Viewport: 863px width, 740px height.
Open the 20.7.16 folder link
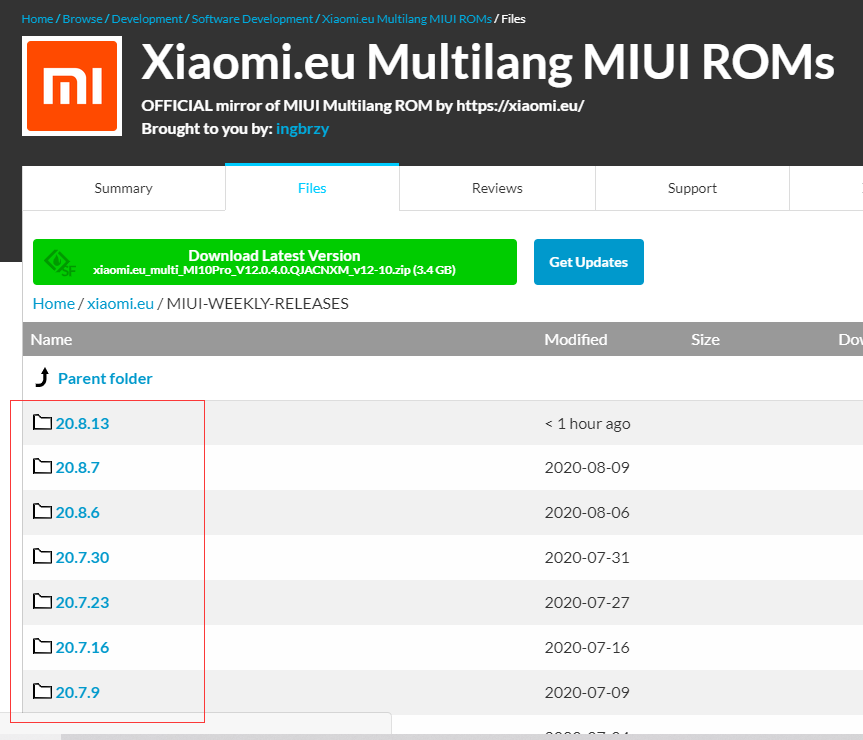click(83, 647)
